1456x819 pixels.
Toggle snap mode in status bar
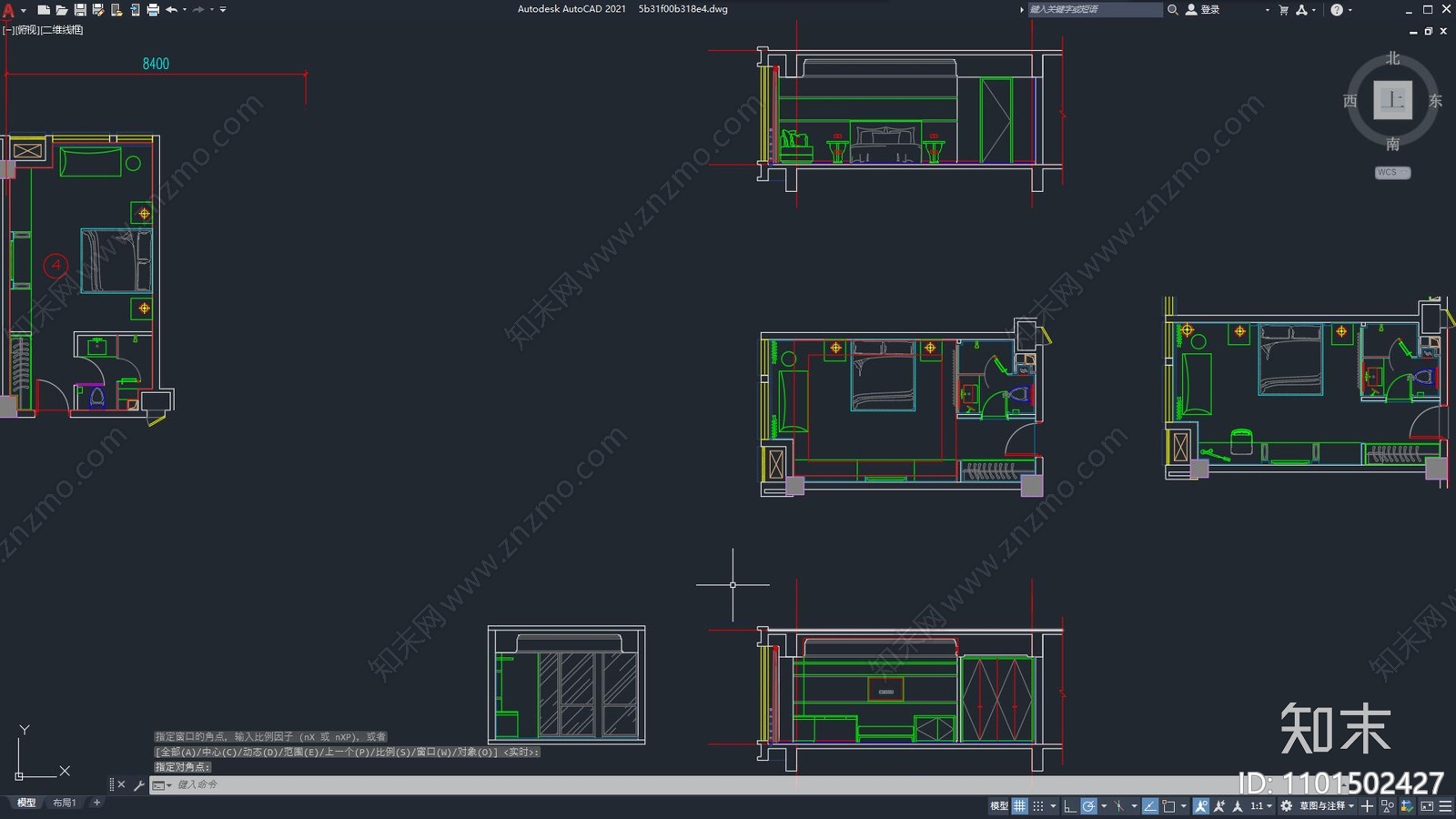pyautogui.click(x=1038, y=806)
